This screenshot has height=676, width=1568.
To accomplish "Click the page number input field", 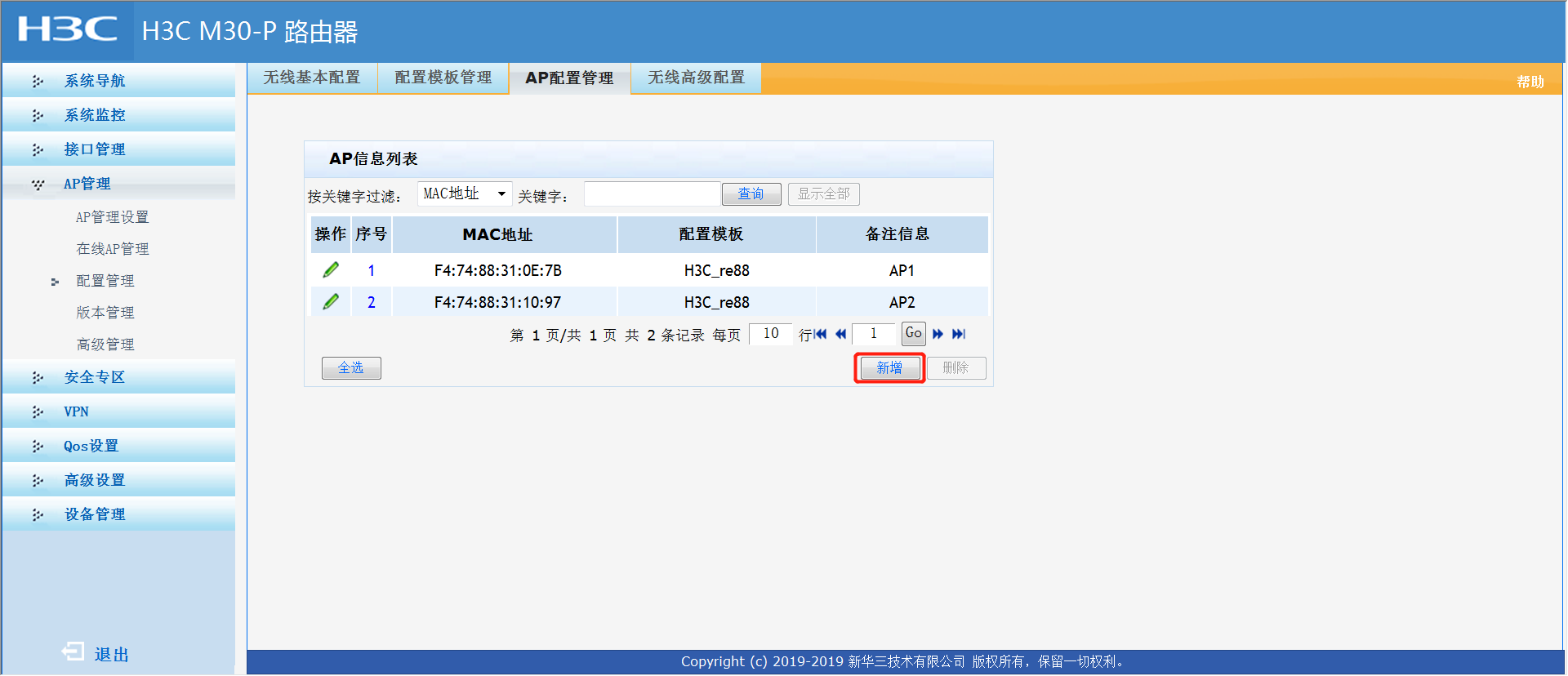I will pyautogui.click(x=874, y=333).
